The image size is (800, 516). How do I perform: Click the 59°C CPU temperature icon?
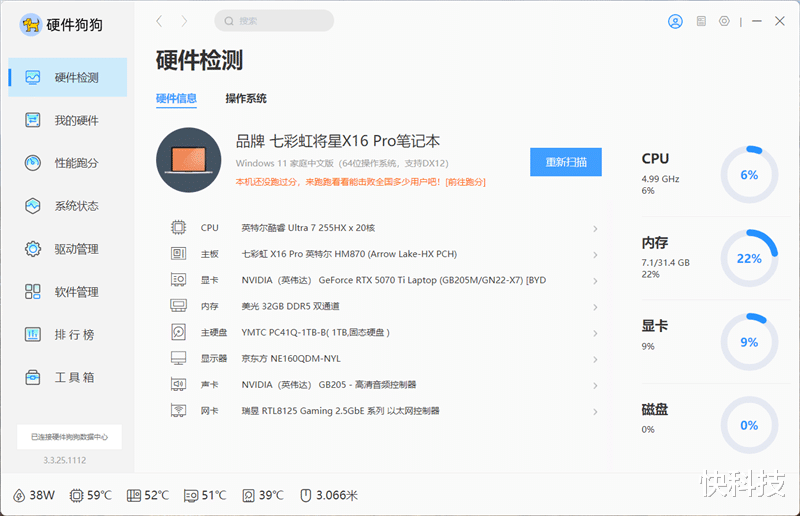tap(76, 496)
